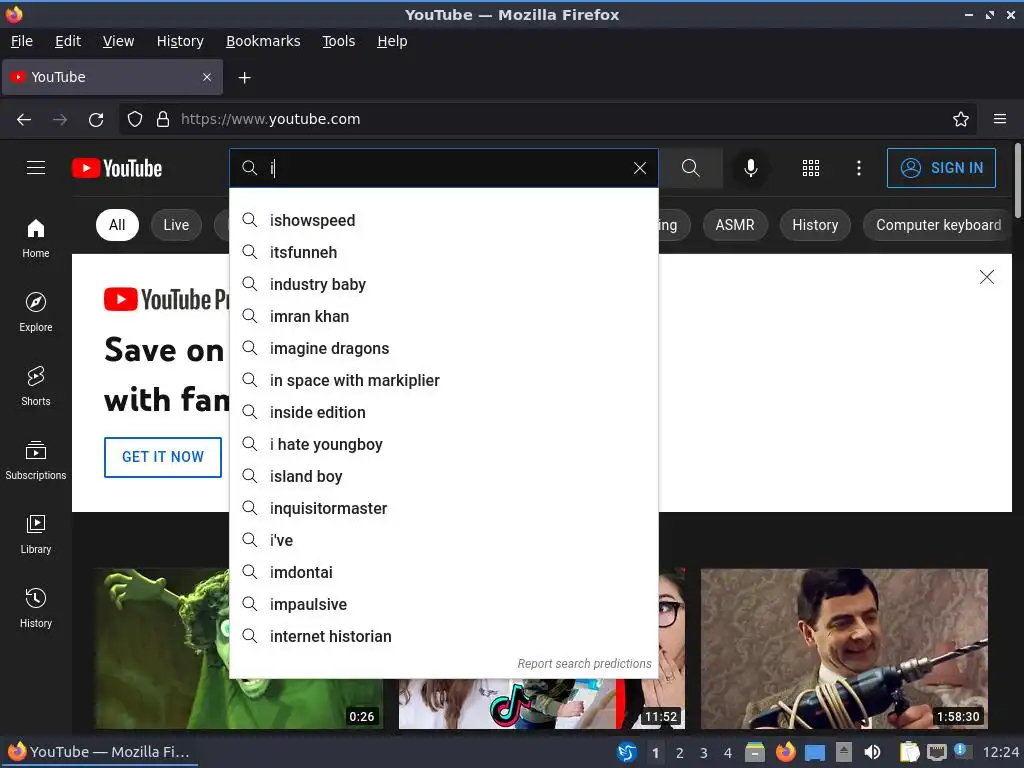
Task: Open a new Firefox tab
Action: 244,78
